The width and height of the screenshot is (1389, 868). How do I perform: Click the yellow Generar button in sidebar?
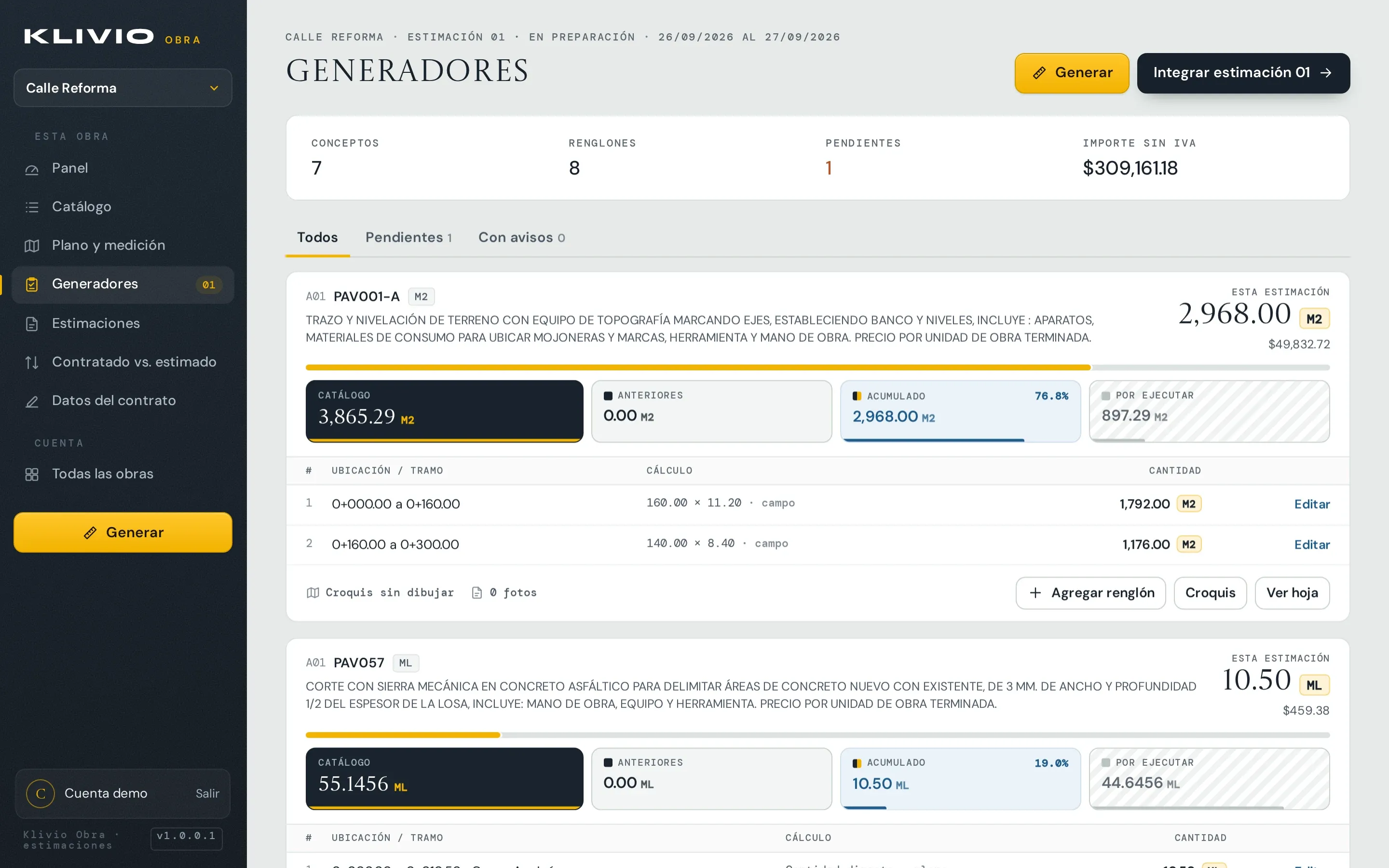tap(123, 532)
